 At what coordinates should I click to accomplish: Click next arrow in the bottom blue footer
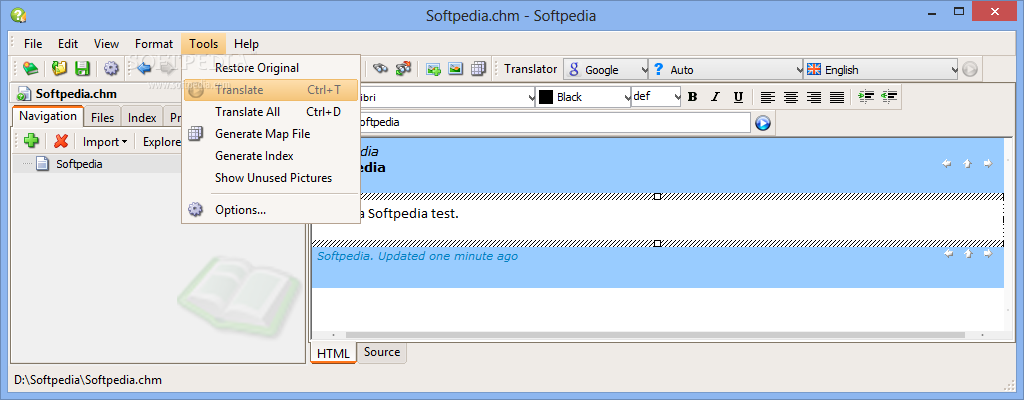tap(987, 254)
